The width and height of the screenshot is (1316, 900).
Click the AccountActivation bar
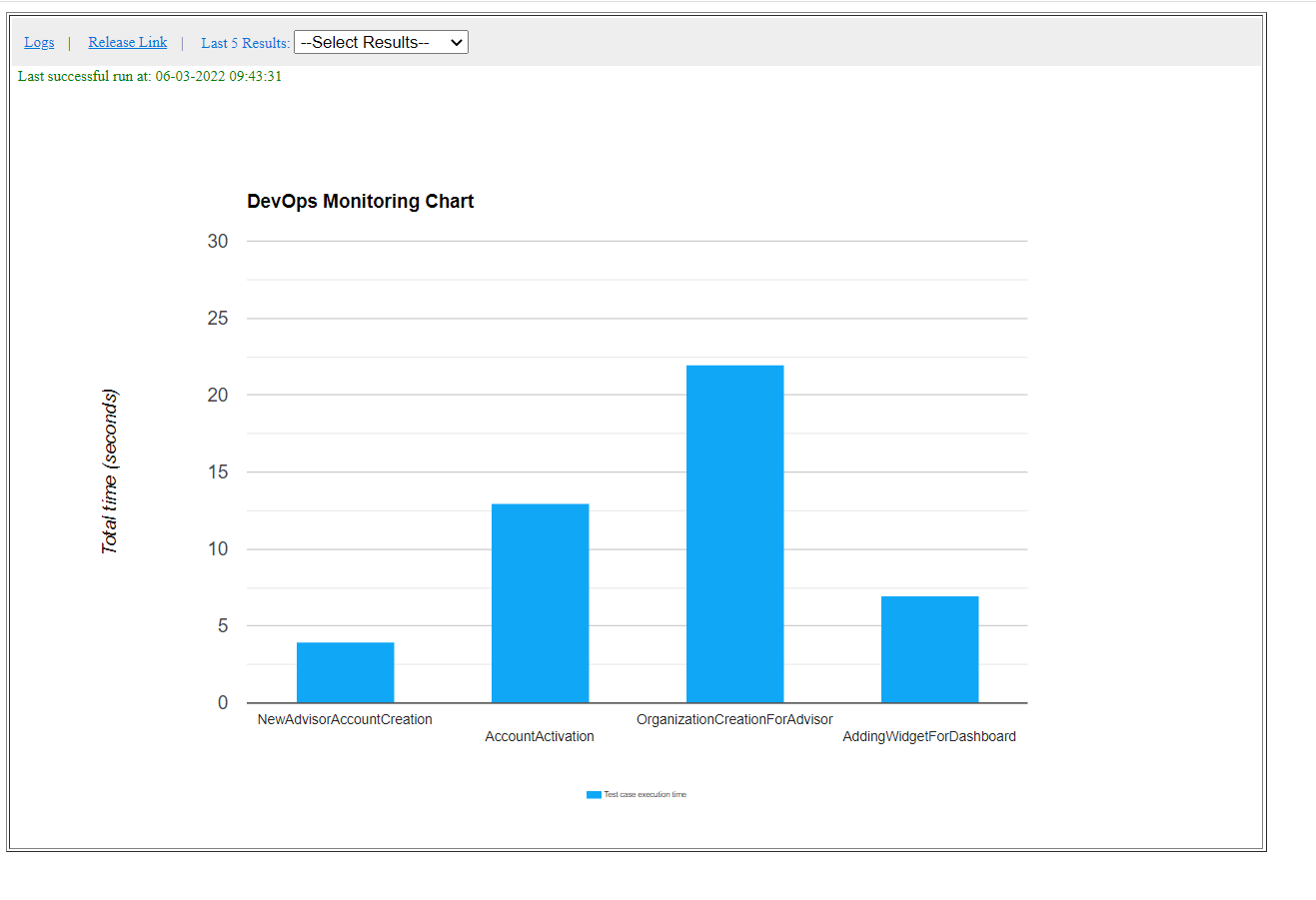[541, 603]
